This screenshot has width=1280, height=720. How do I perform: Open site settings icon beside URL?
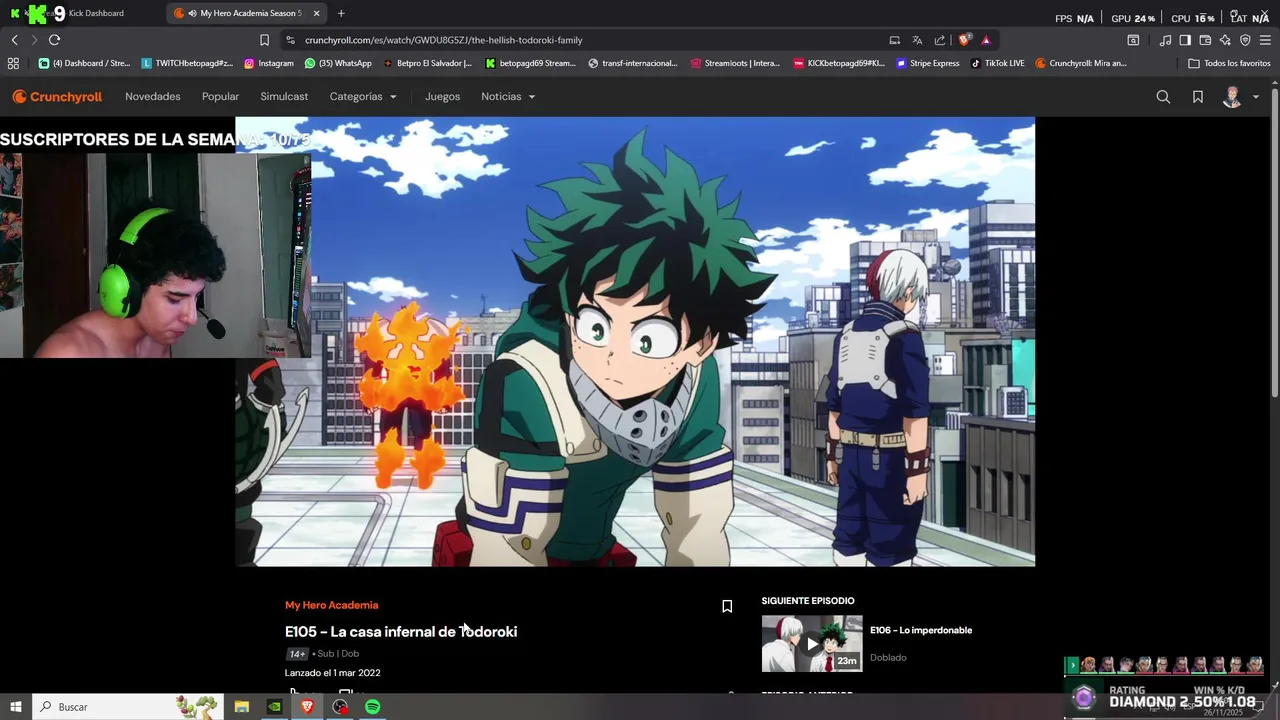click(290, 40)
